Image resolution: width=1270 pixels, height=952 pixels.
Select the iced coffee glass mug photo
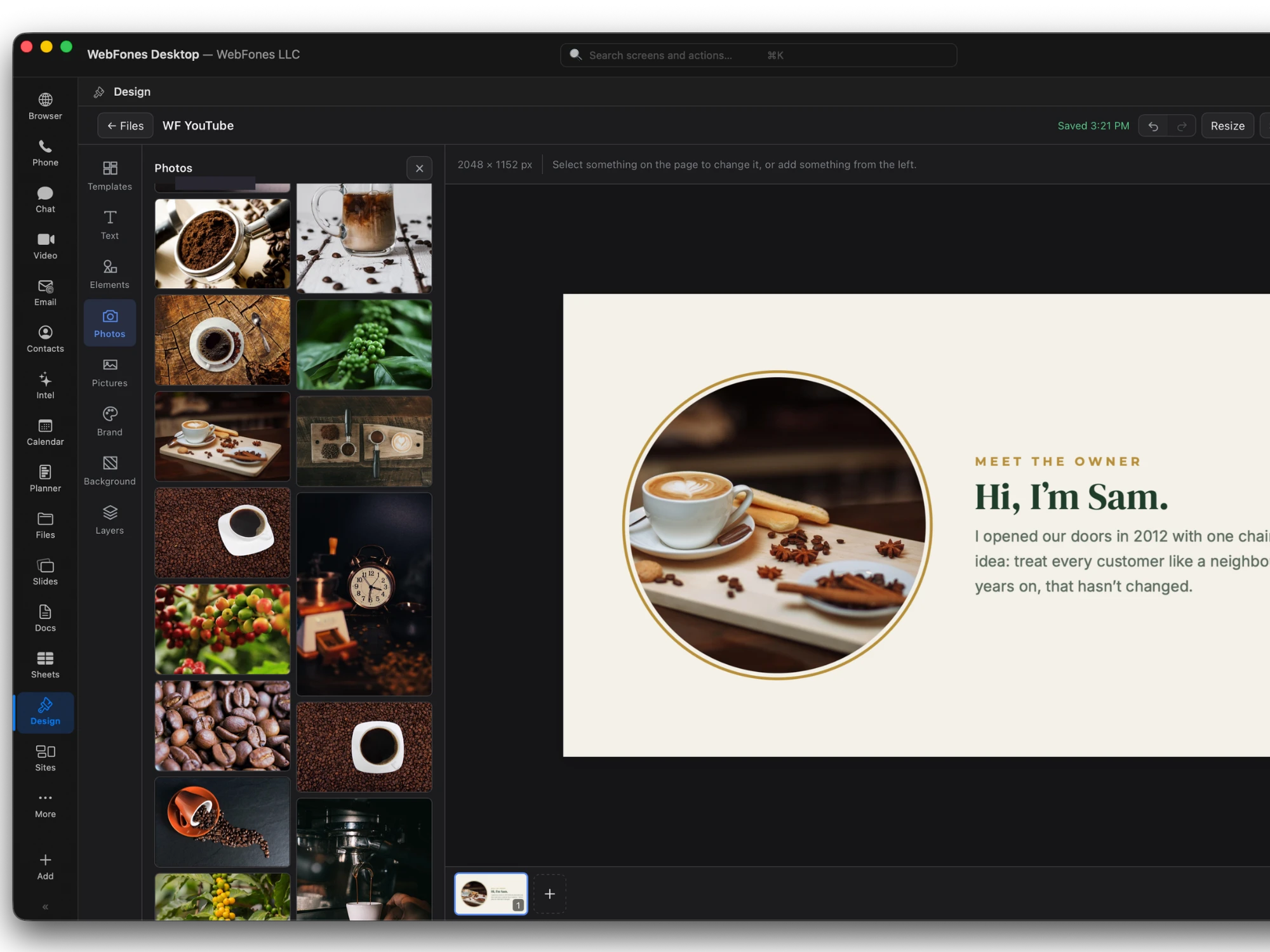pos(364,238)
